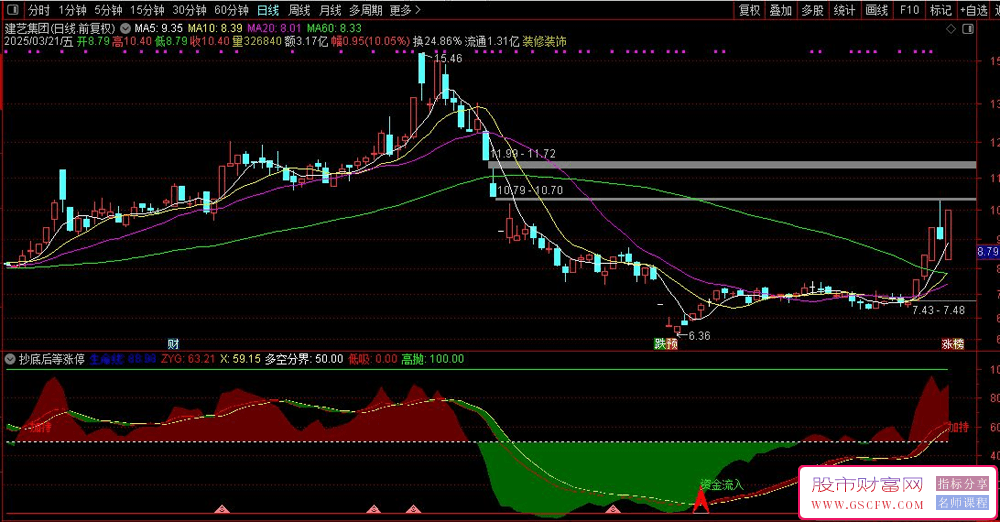Image resolution: width=1000 pixels, height=522 pixels.
Task: Switch to the 日线 tab
Action: [x=268, y=10]
